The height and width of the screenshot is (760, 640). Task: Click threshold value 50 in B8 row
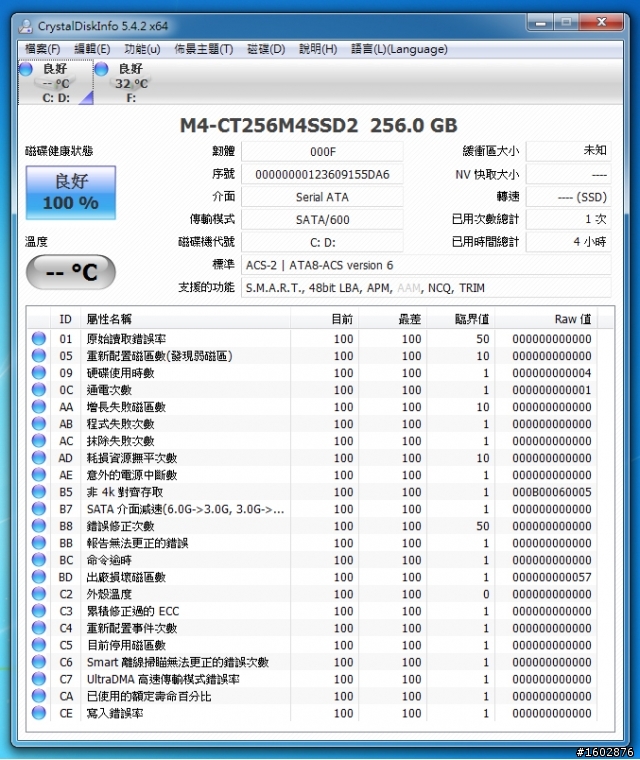tap(482, 526)
